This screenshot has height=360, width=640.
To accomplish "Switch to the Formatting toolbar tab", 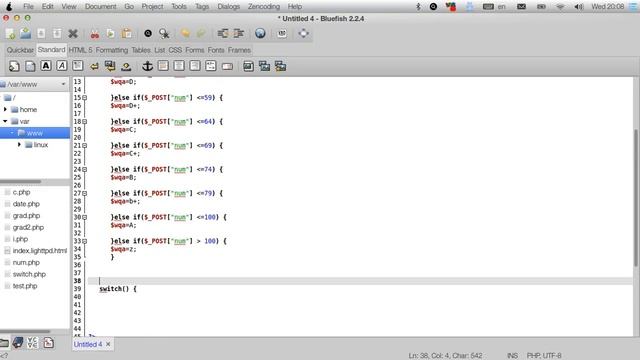I will (112, 50).
